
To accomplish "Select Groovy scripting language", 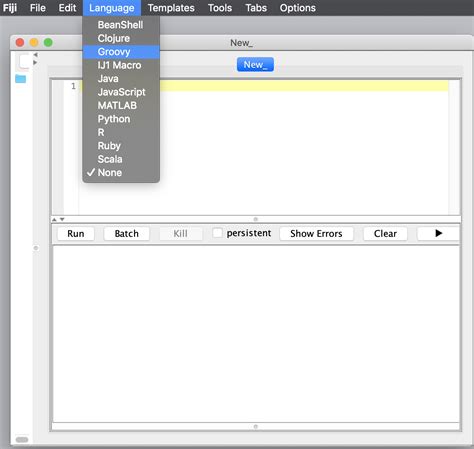I will coord(121,52).
